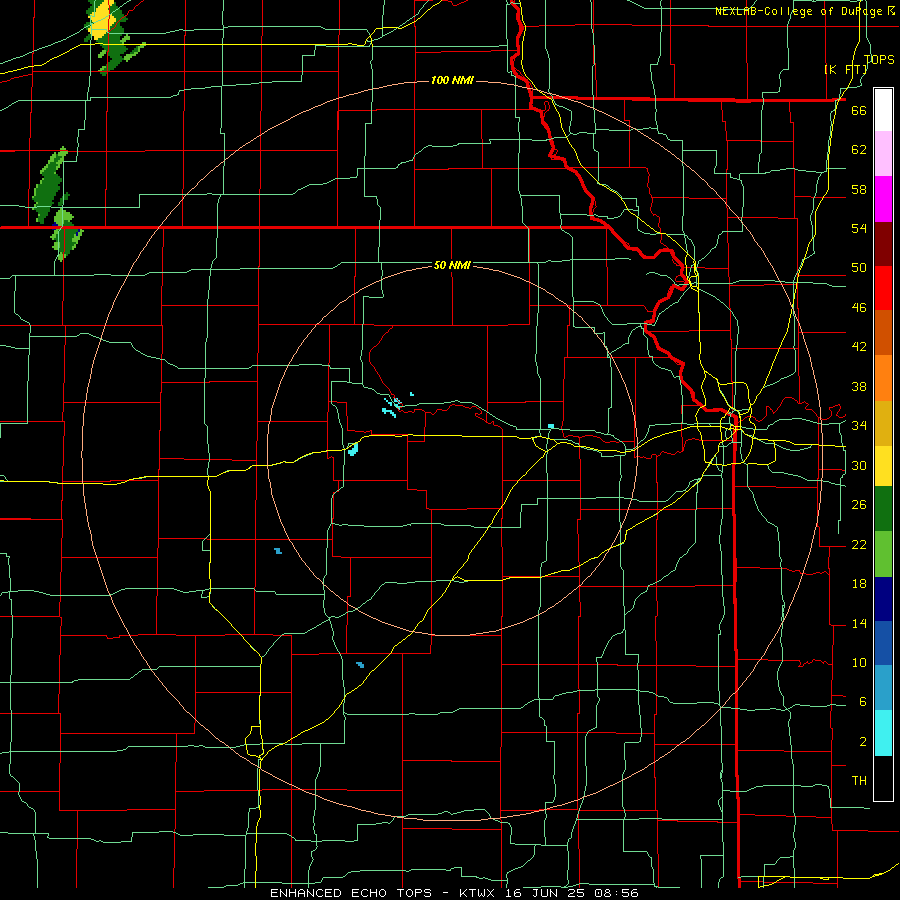Click the legend value "54"
The height and width of the screenshot is (900, 900).
pyautogui.click(x=859, y=228)
